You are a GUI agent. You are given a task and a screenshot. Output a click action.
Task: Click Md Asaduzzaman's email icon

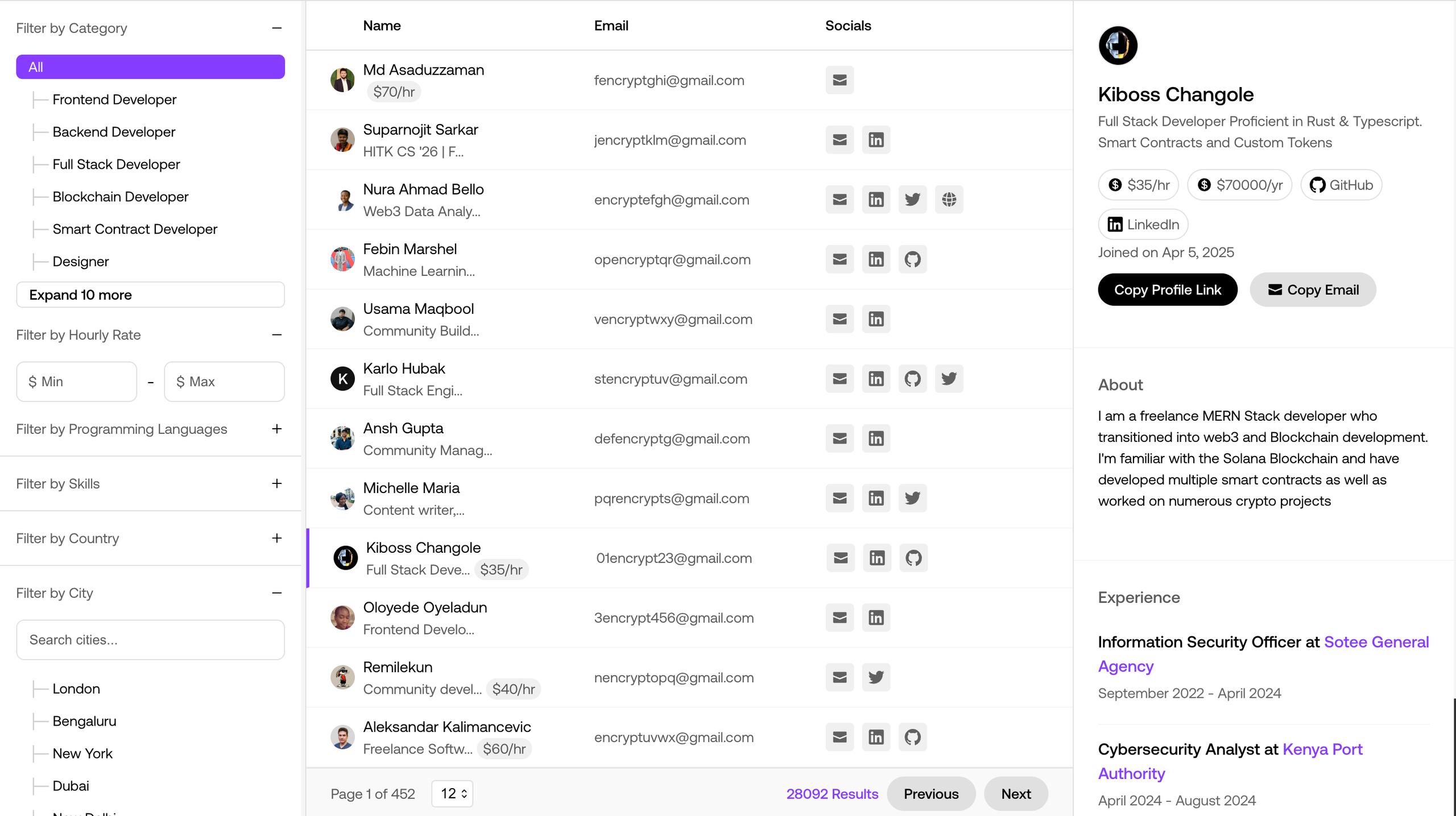pyautogui.click(x=839, y=80)
